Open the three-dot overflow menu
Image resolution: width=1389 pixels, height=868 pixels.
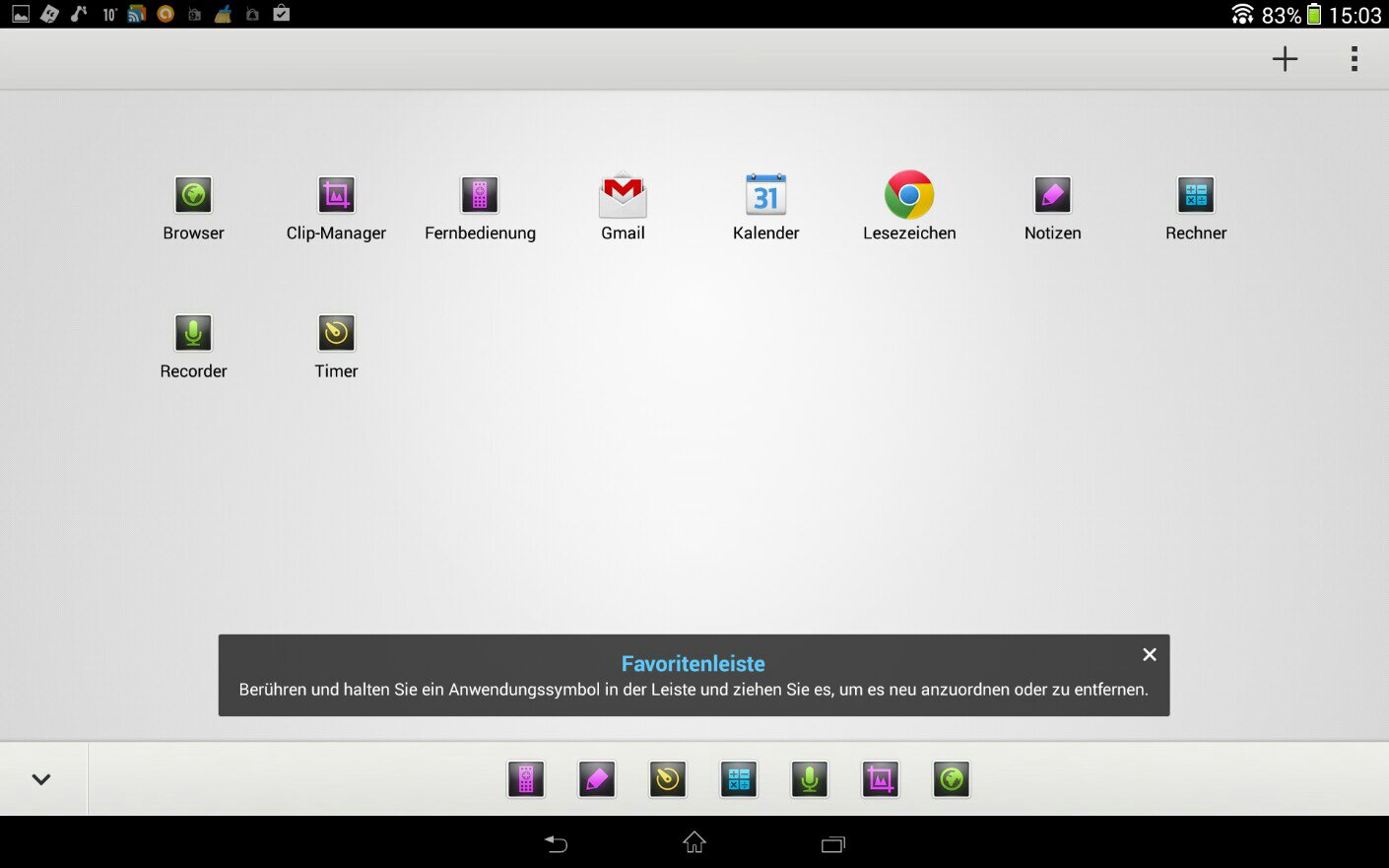coord(1355,59)
